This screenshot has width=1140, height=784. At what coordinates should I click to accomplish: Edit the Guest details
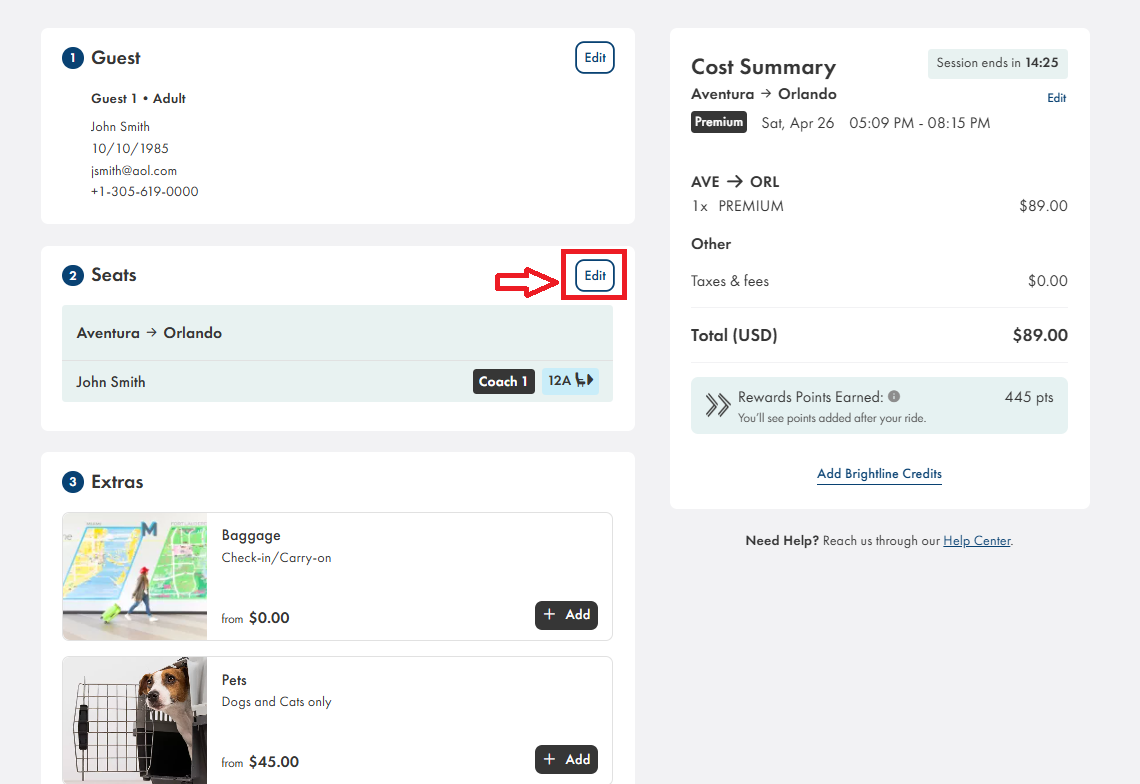click(x=595, y=58)
